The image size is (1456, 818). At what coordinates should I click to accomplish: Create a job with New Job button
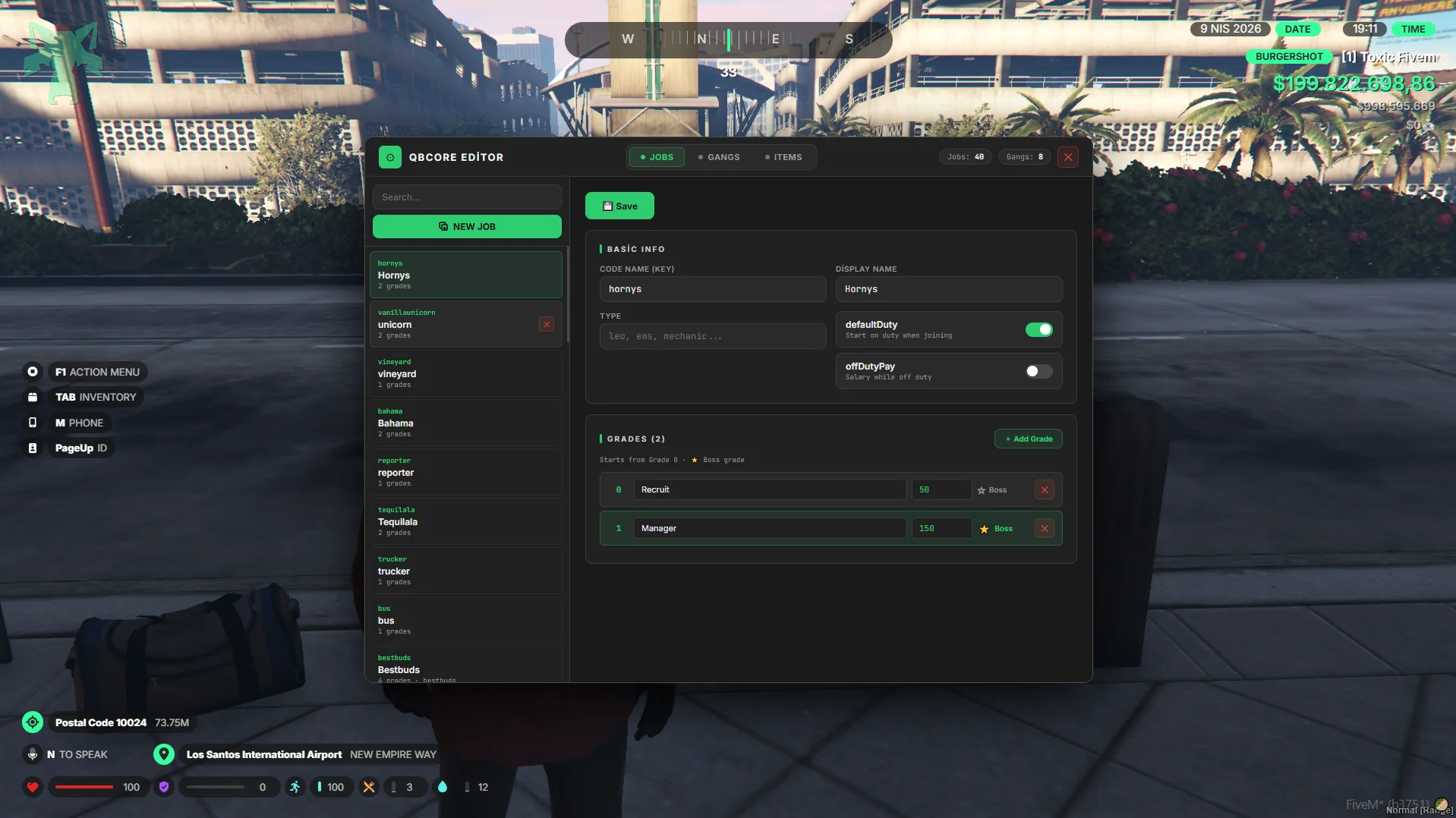point(467,227)
